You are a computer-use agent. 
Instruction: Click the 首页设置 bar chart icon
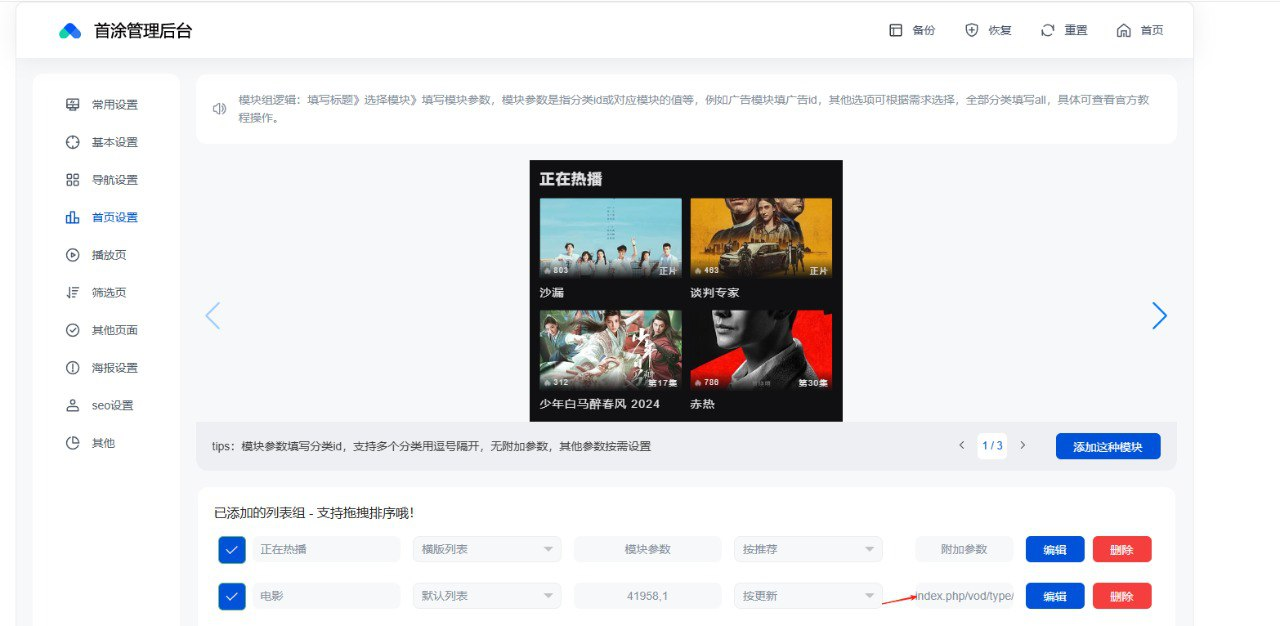click(72, 217)
